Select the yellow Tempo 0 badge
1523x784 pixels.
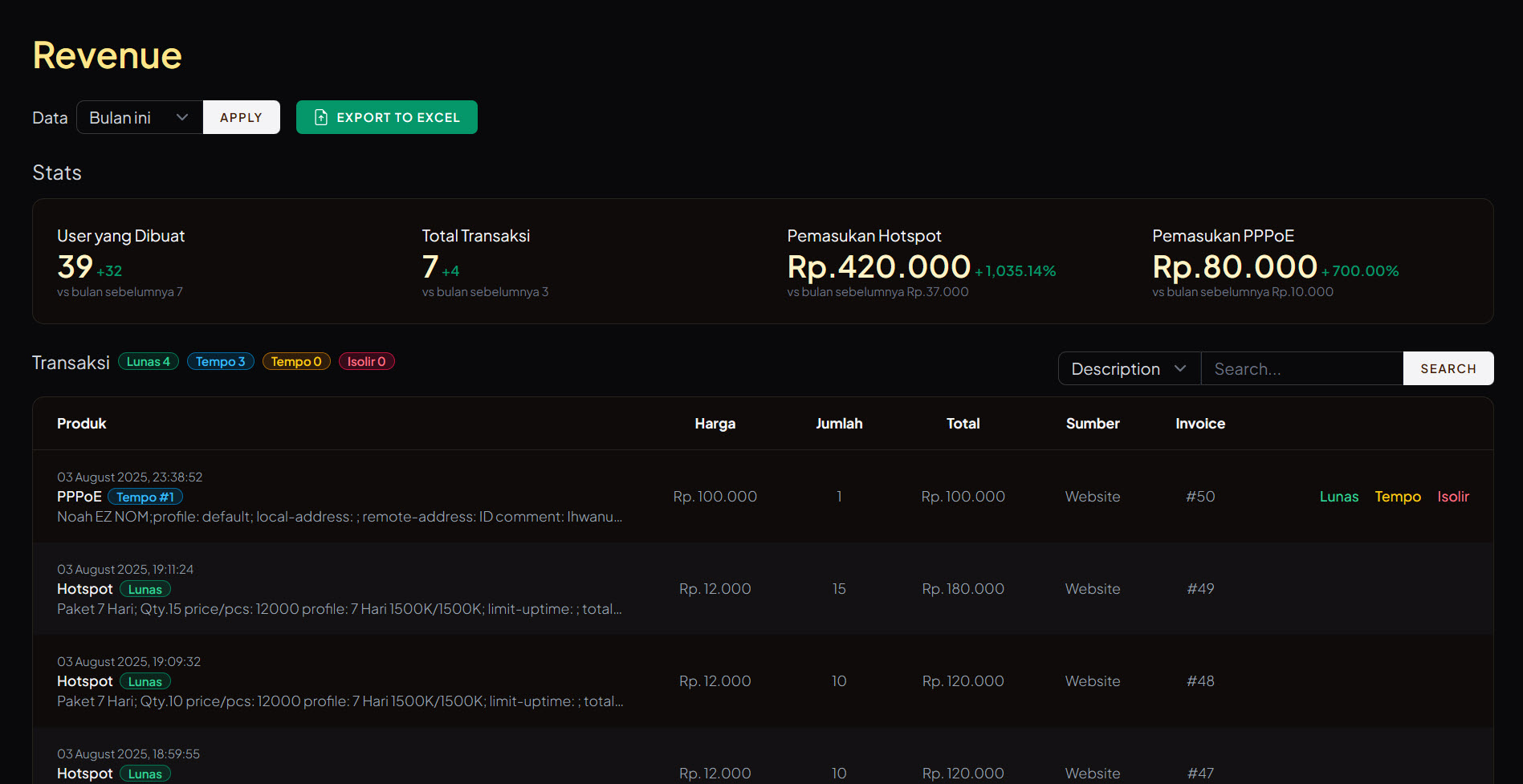[296, 362]
